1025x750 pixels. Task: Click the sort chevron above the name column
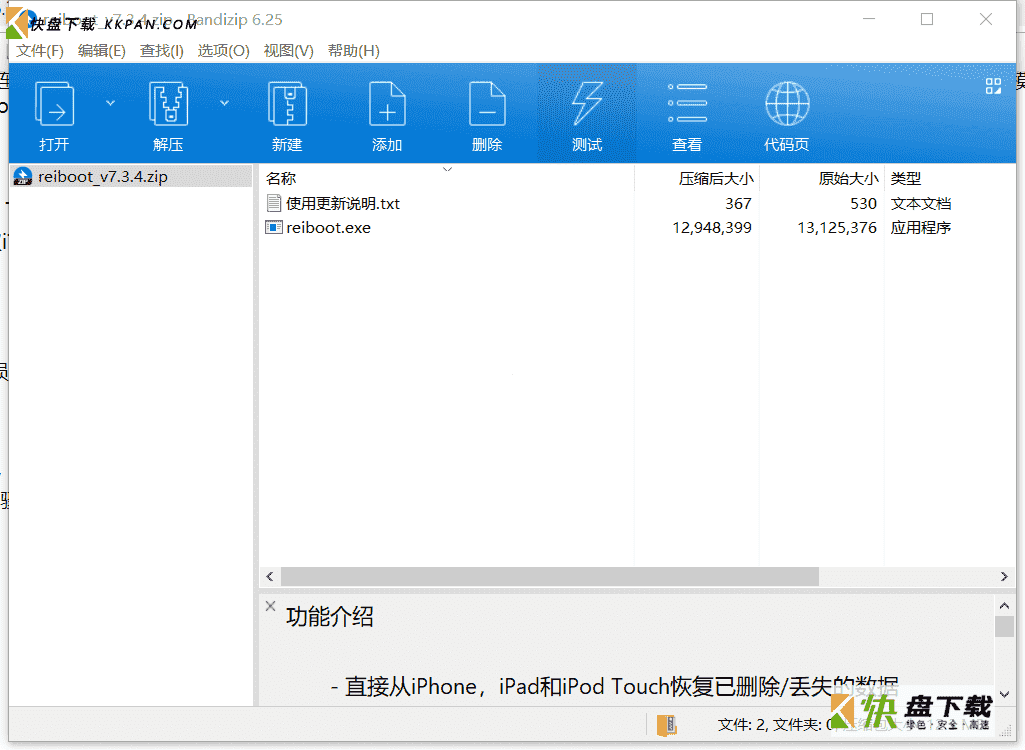pos(448,169)
